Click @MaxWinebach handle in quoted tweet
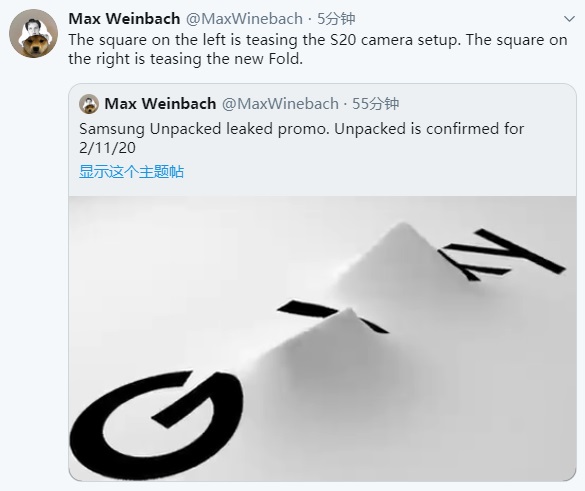The width and height of the screenshot is (585, 491). click(x=280, y=104)
